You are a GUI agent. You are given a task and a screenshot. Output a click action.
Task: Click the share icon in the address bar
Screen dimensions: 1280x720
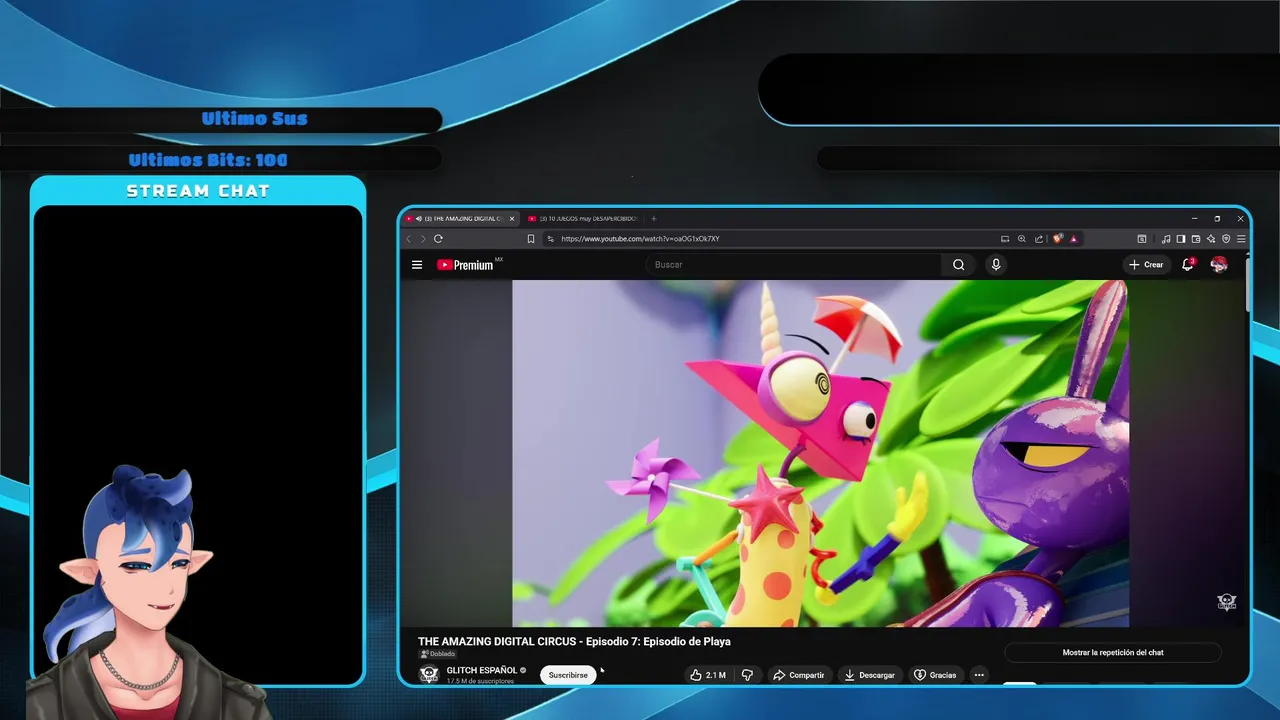pos(1039,239)
